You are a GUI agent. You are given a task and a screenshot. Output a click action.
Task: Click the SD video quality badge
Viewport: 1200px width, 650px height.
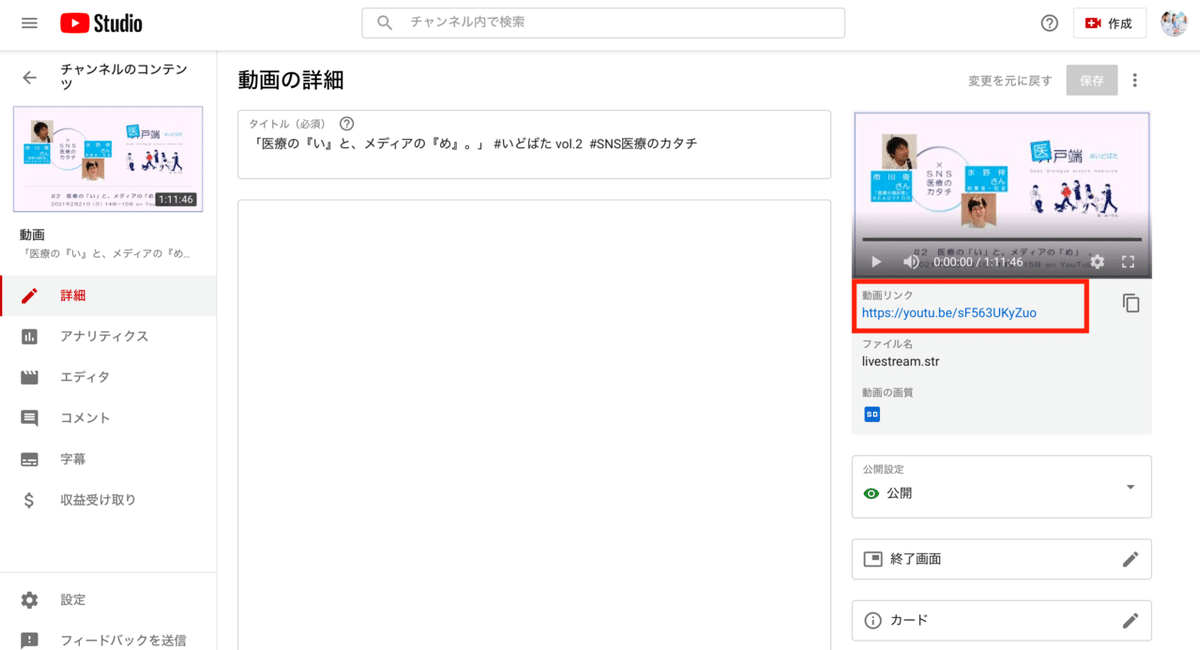tap(872, 414)
